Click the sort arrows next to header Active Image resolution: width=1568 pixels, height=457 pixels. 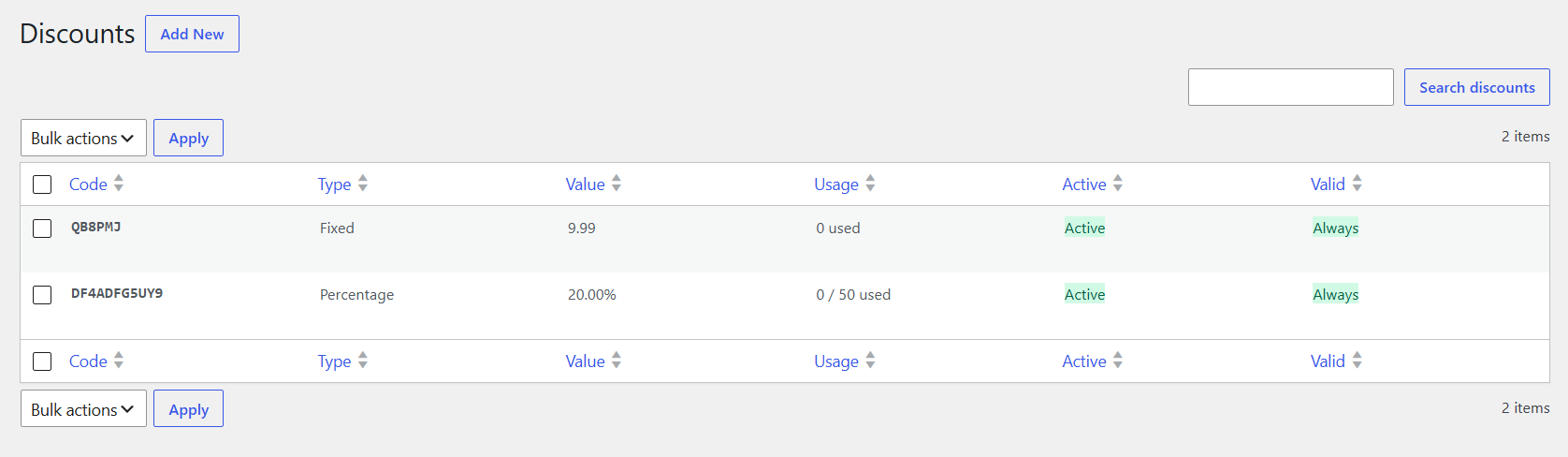(x=1118, y=184)
